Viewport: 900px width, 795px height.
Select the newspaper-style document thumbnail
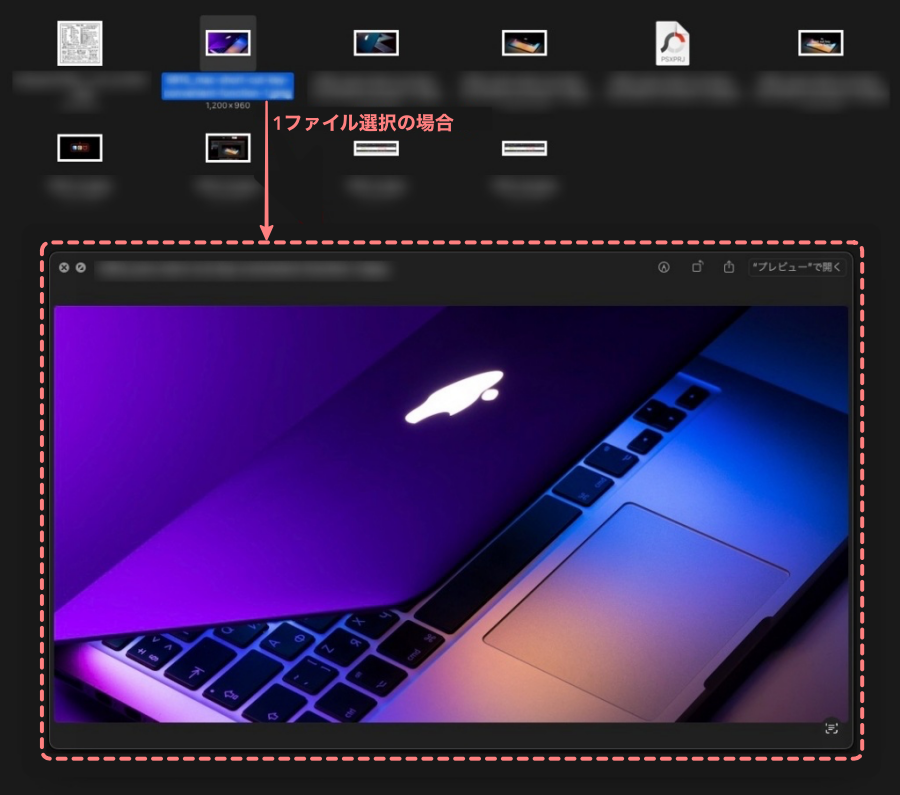coord(80,43)
